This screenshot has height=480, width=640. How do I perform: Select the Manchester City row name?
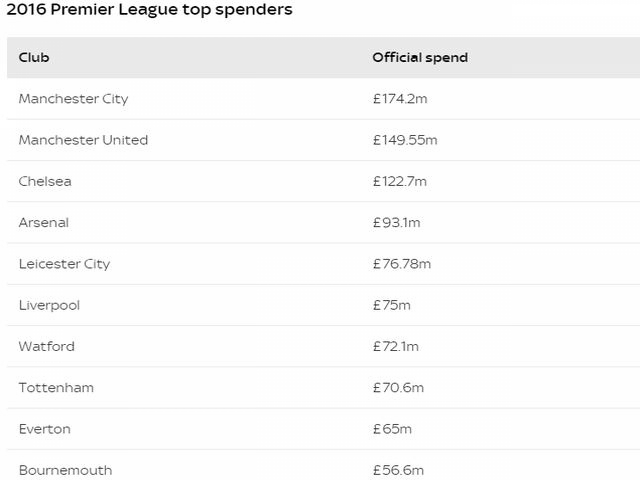(73, 99)
